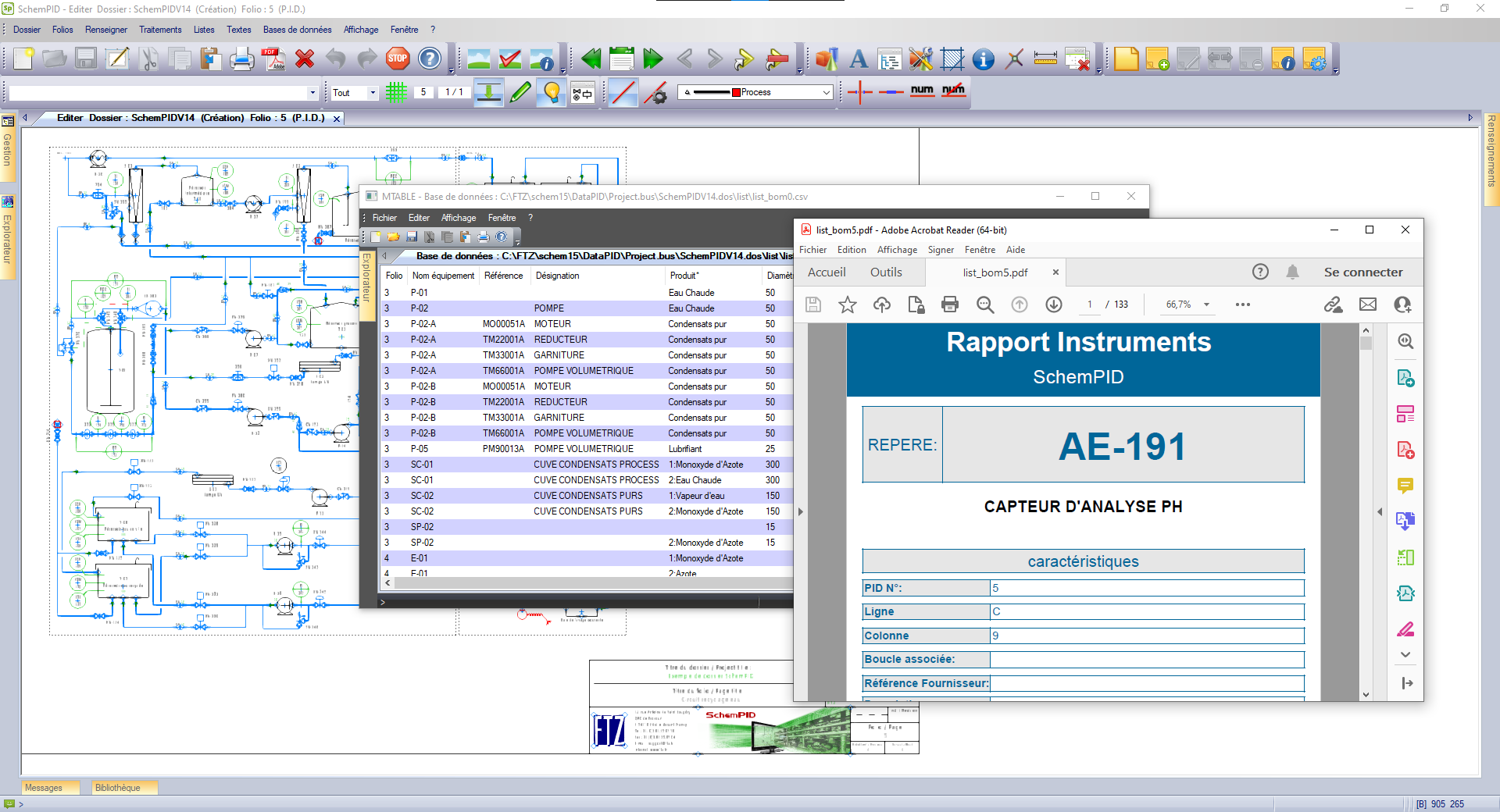Click the save floppy disk icon in SchemPID
The height and width of the screenshot is (812, 1500).
point(86,59)
